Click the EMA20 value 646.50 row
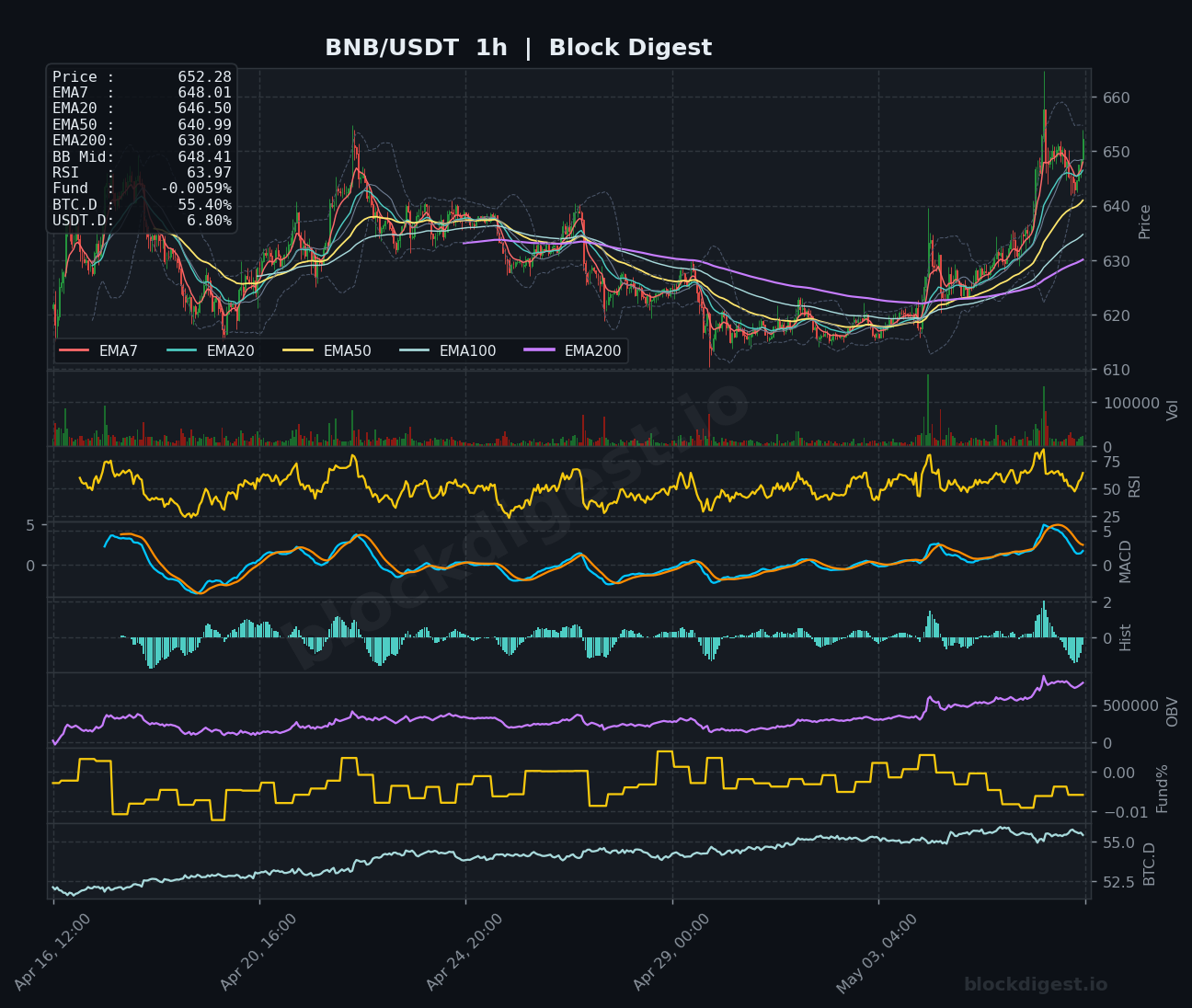The width and height of the screenshot is (1192, 1008). pyautogui.click(x=142, y=109)
